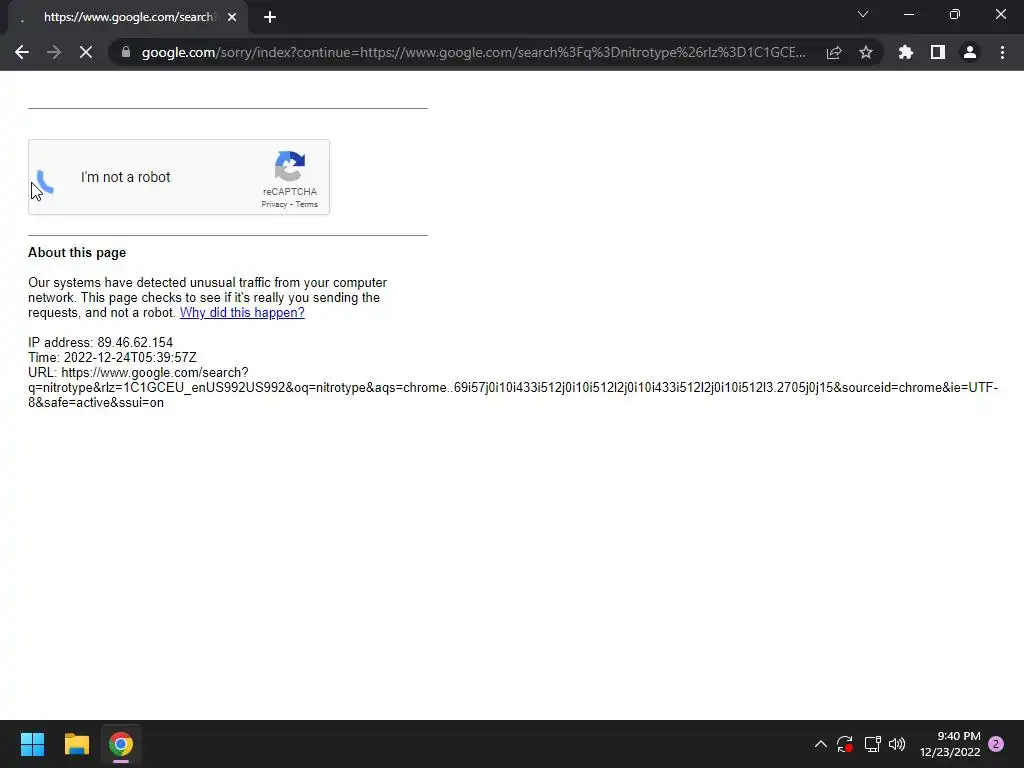Click the address bar URL field
1024x768 pixels.
pyautogui.click(x=473, y=52)
